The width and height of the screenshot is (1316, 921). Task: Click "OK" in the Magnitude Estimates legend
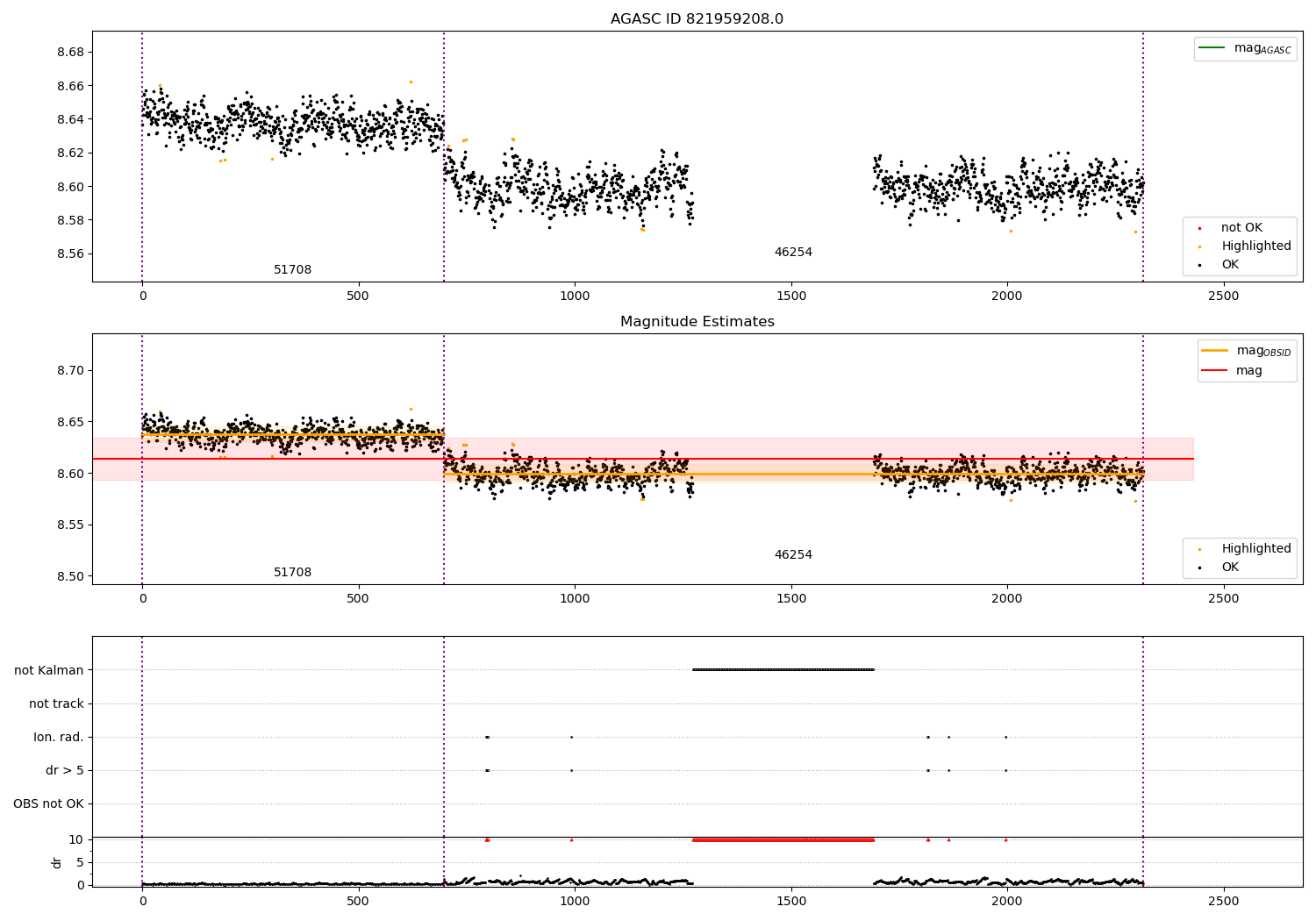1230,568
